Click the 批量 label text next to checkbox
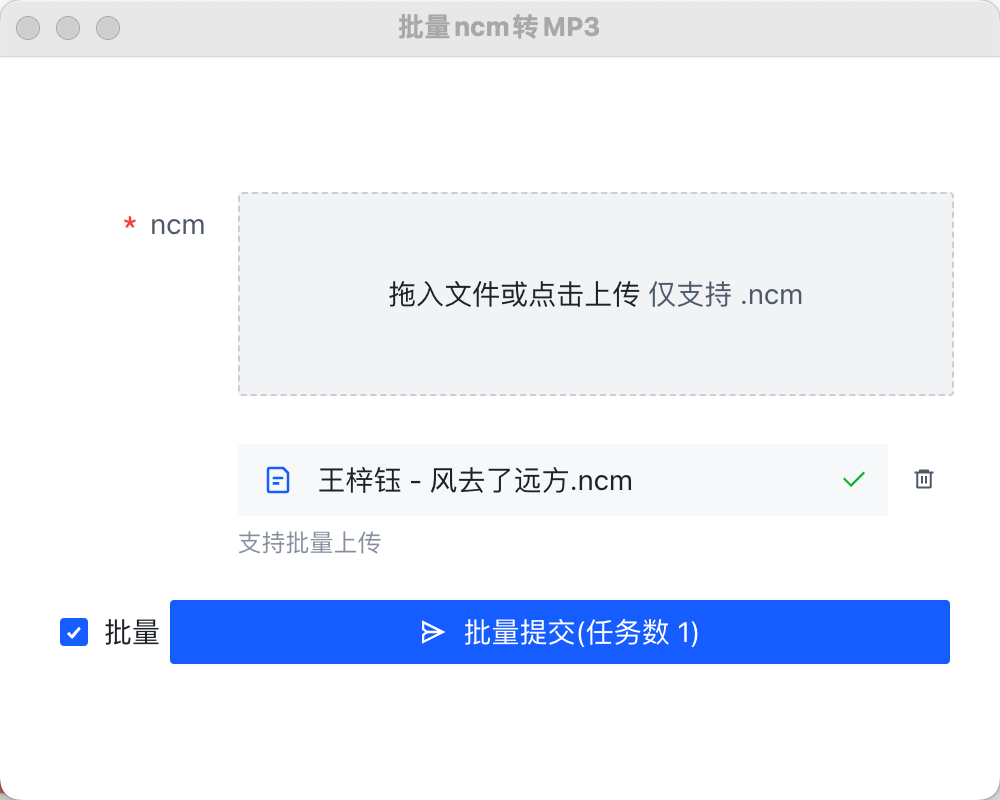Image resolution: width=1000 pixels, height=800 pixels. point(132,632)
